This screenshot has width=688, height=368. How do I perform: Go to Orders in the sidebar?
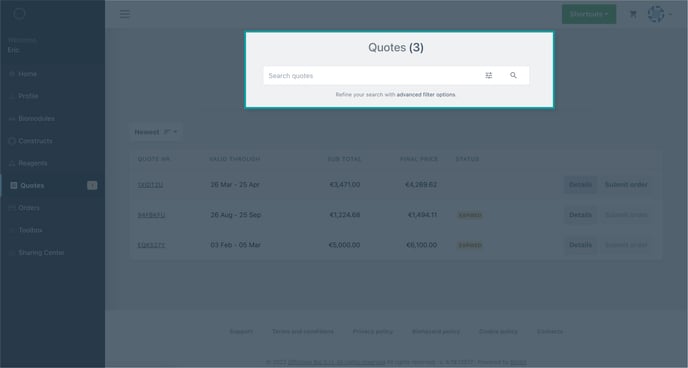(x=29, y=208)
